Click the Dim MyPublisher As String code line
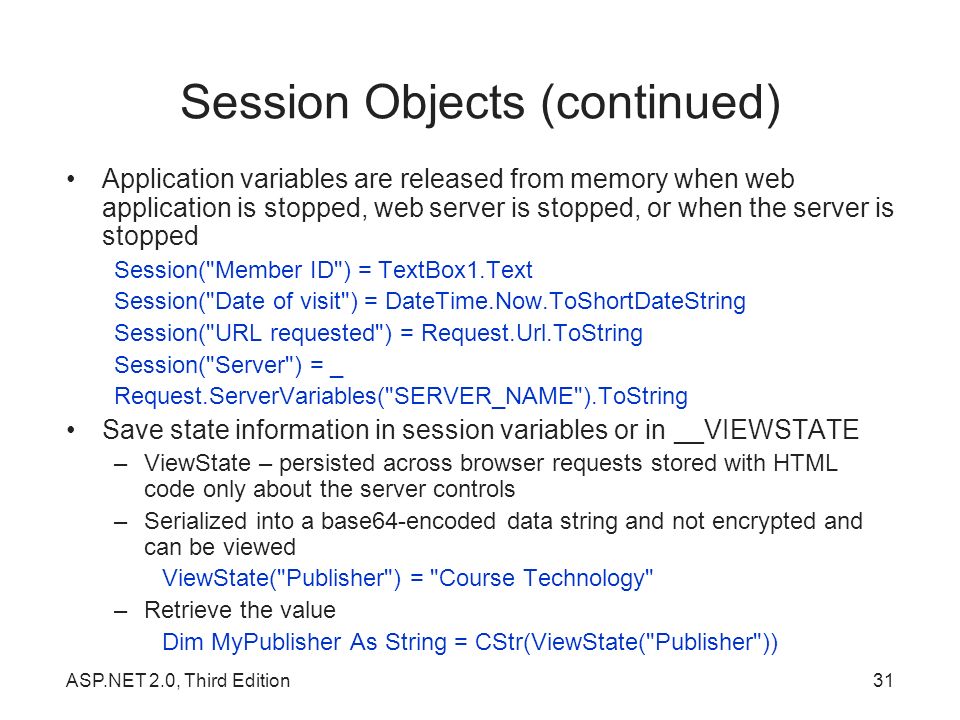 click(470, 642)
